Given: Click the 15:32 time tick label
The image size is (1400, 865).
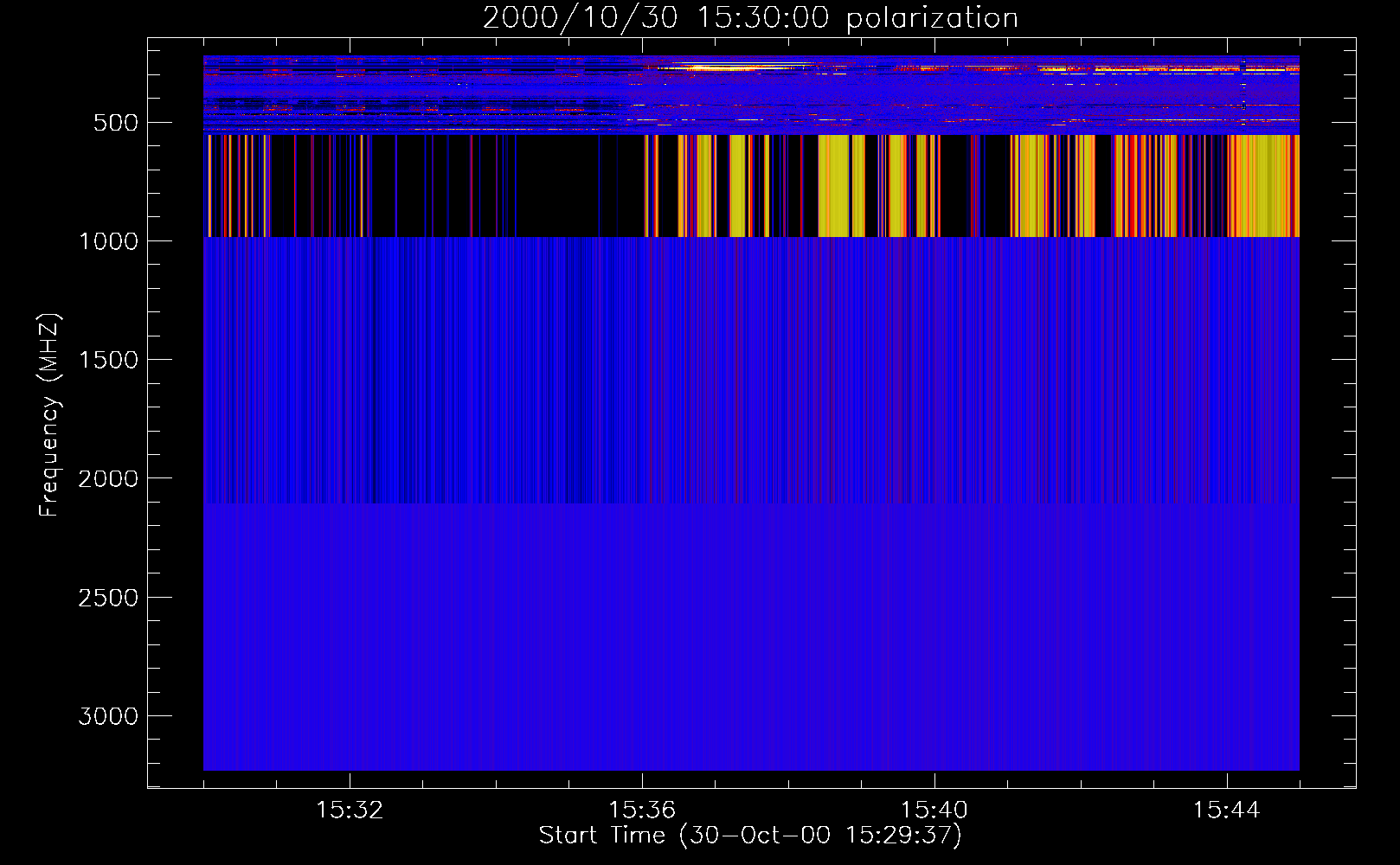Looking at the screenshot, I should point(350,811).
